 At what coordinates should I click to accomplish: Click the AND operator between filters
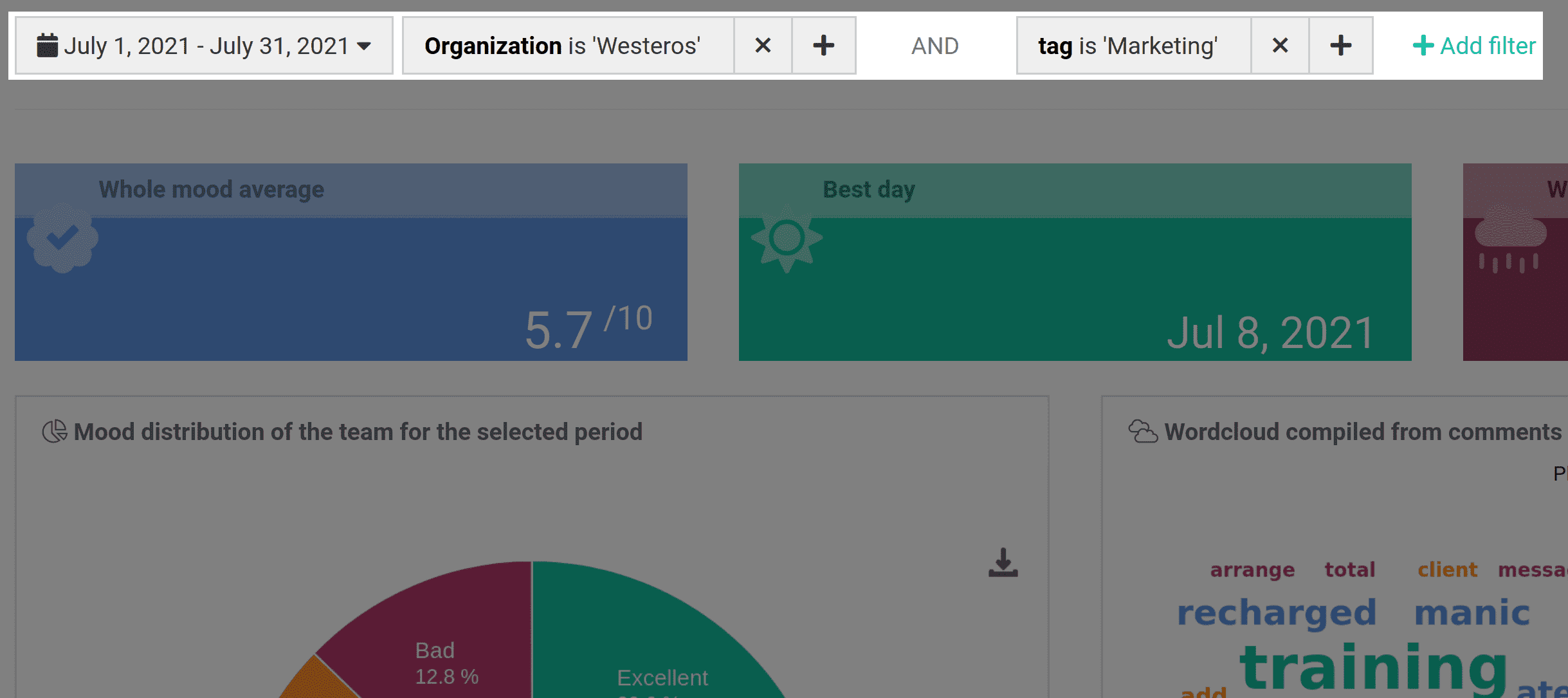pos(935,46)
